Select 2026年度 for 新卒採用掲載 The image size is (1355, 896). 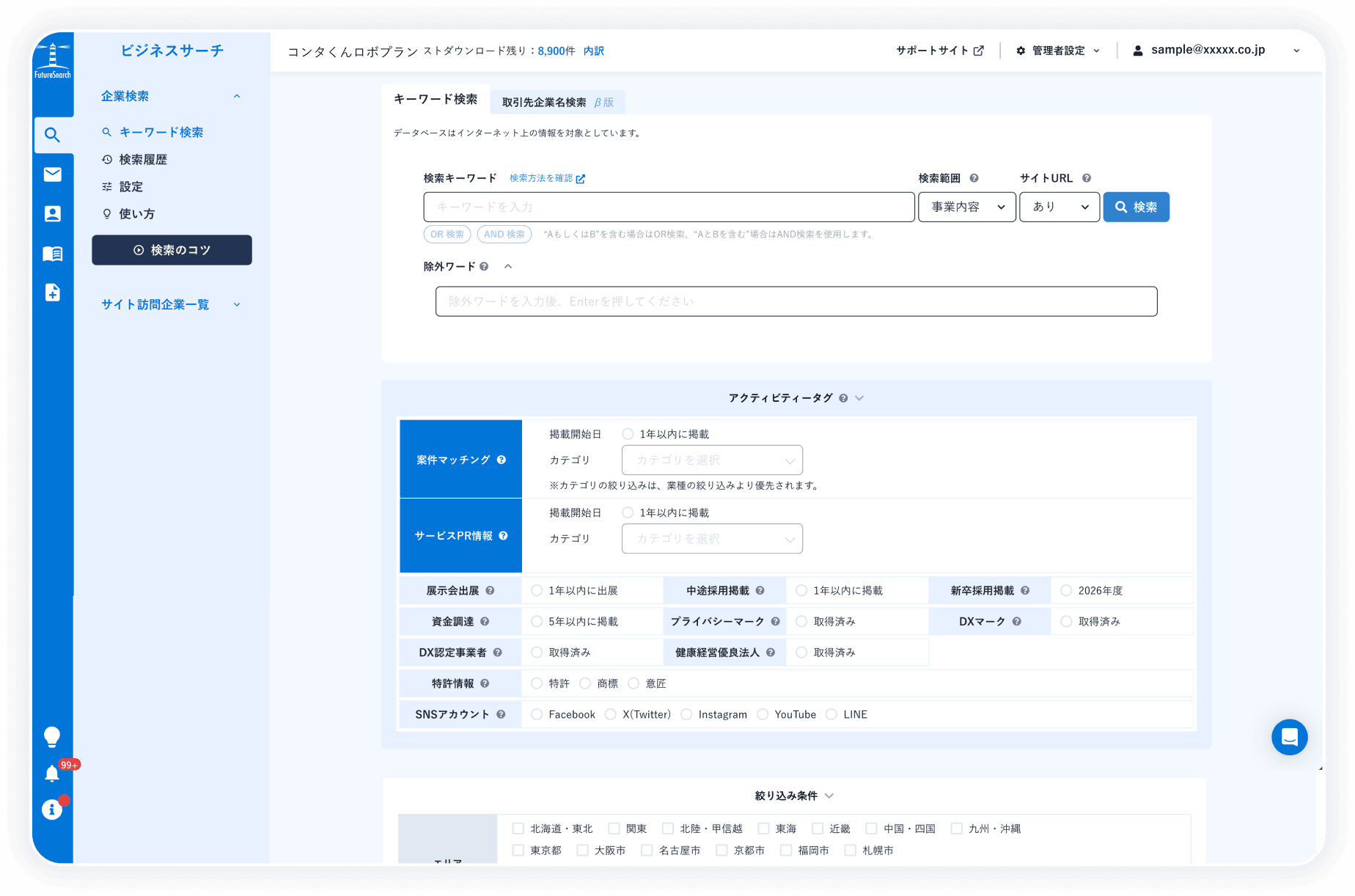1066,590
